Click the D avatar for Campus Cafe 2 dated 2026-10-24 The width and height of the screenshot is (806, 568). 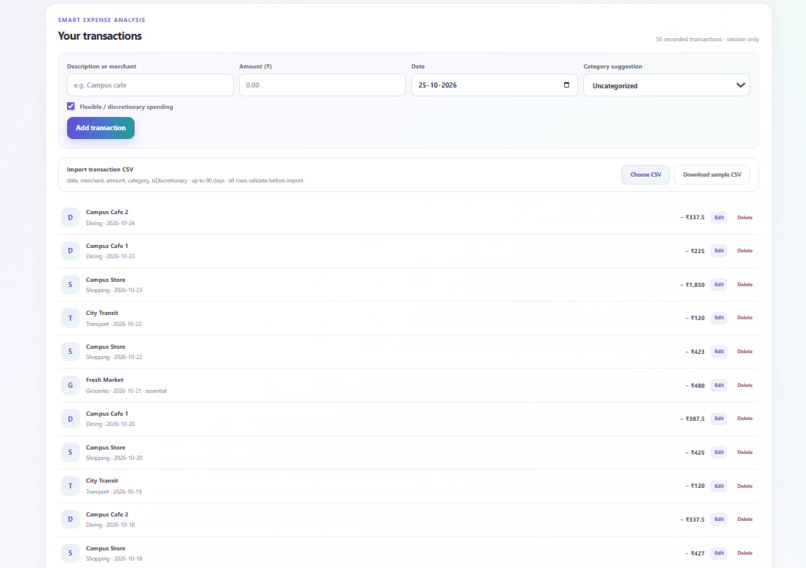(x=70, y=217)
